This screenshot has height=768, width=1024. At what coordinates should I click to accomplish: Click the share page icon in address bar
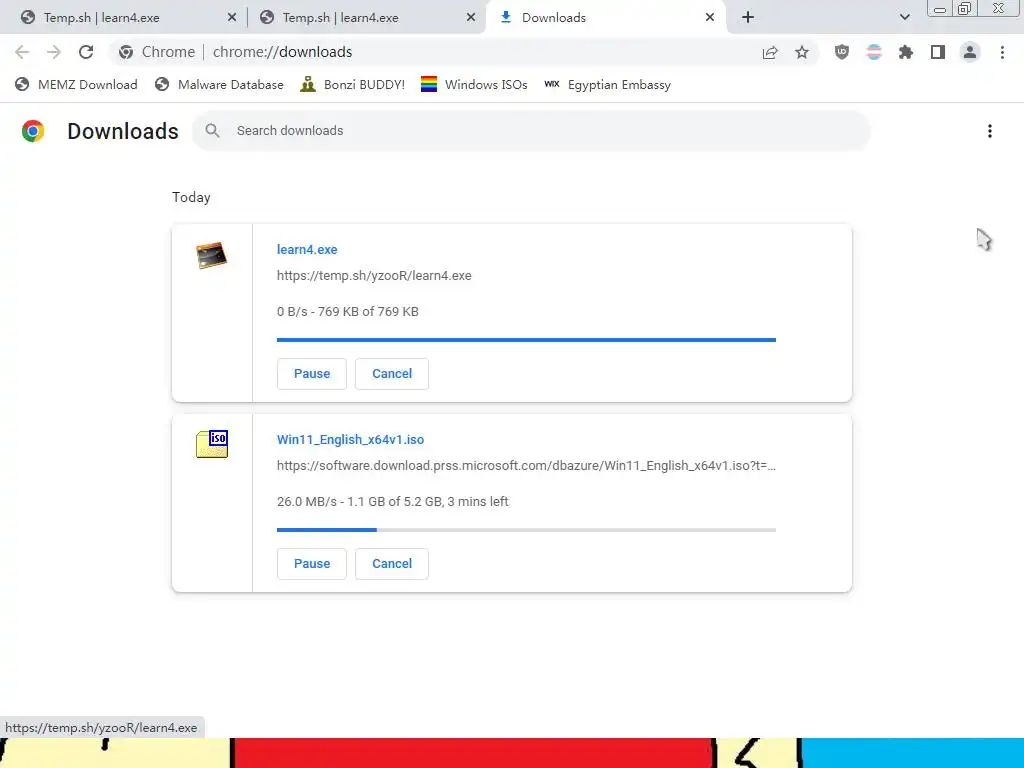[770, 52]
